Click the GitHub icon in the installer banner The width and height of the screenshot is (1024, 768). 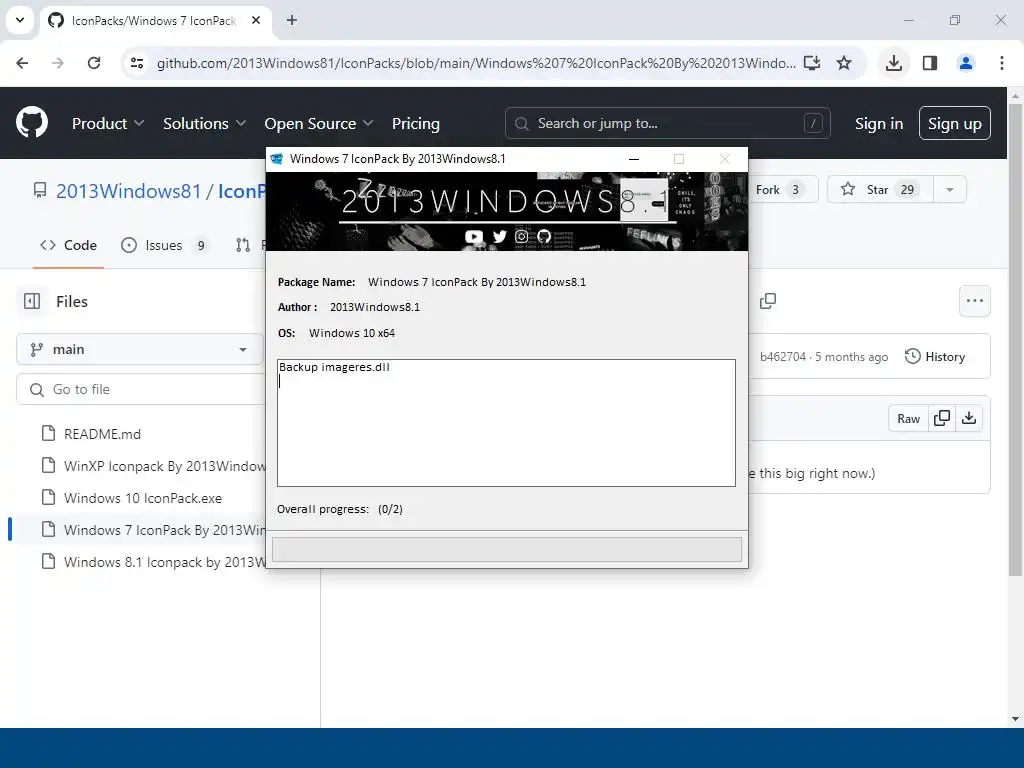coord(544,236)
